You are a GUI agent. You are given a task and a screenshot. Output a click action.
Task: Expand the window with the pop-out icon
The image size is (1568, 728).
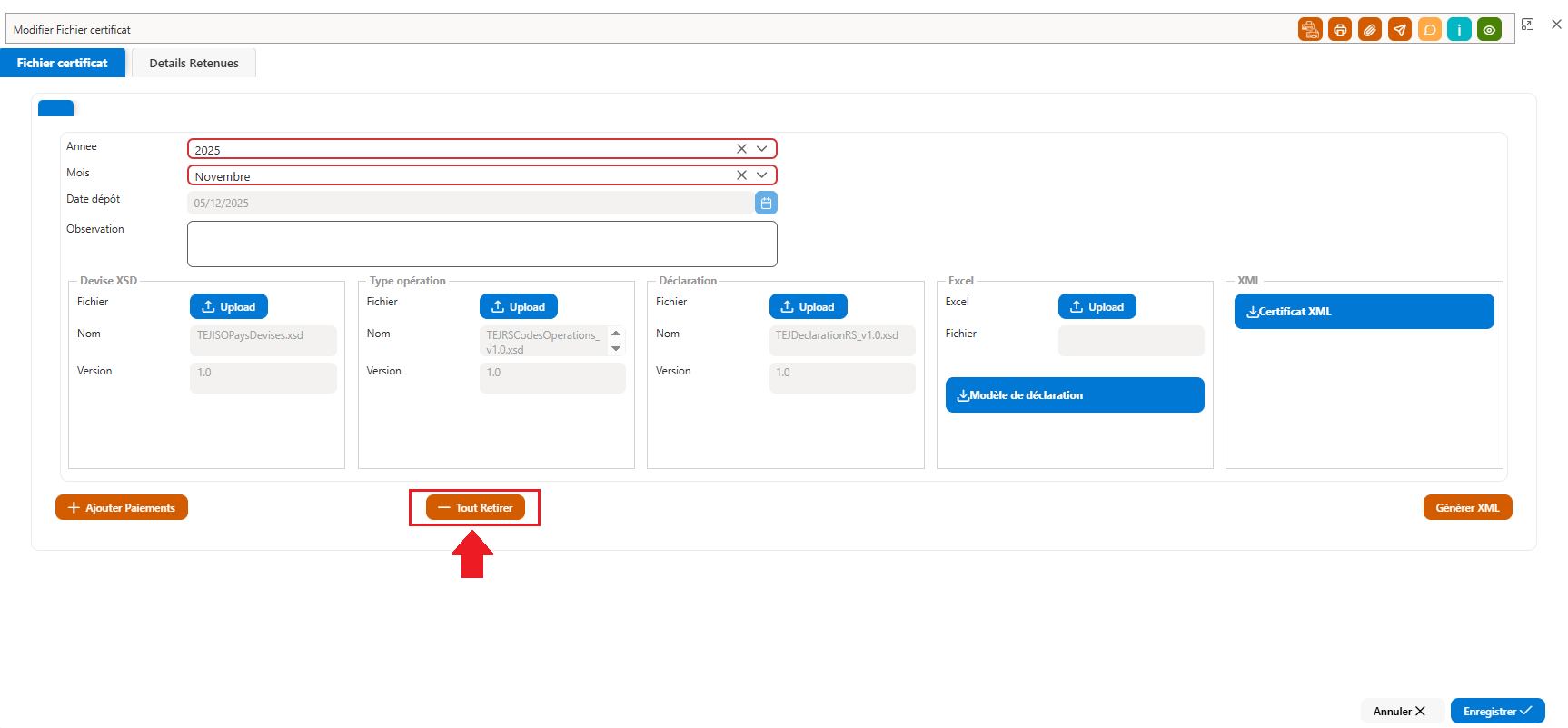coord(1528,25)
